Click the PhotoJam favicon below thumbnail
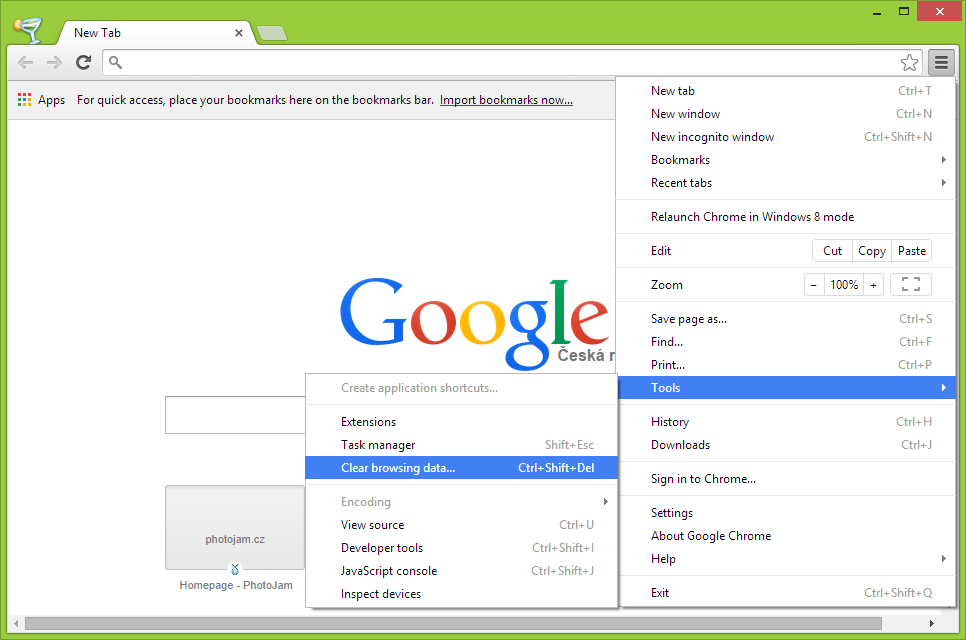This screenshot has height=640, width=966. click(235, 569)
